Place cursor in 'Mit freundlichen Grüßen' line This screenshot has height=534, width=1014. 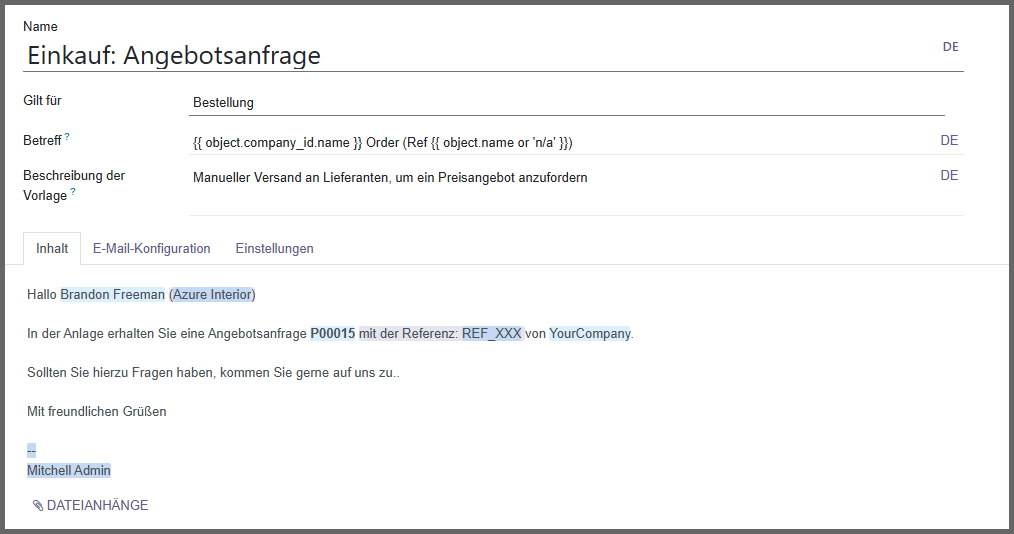click(x=97, y=411)
